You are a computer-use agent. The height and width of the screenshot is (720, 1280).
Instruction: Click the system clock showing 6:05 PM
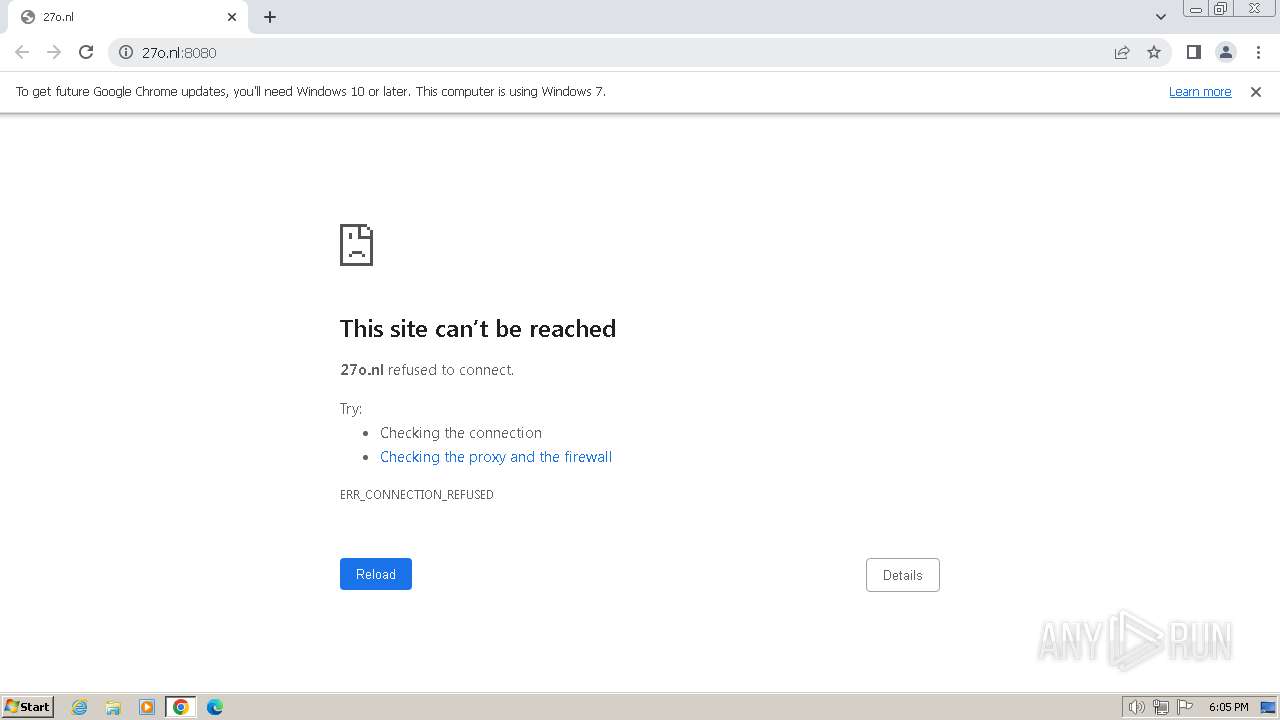pos(1228,707)
